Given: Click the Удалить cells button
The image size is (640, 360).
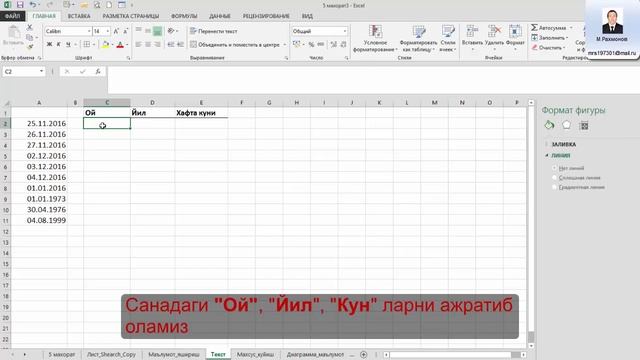Looking at the screenshot, I should pos(494,38).
